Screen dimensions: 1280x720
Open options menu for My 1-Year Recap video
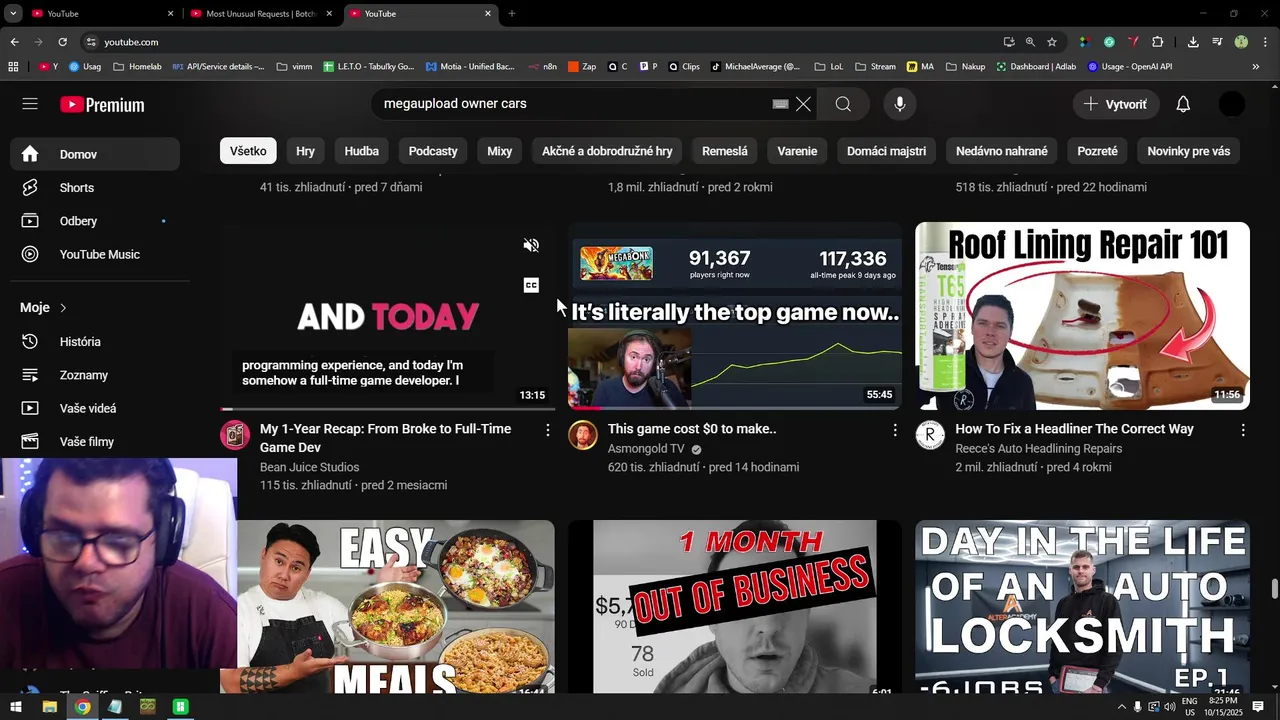[x=547, y=430]
